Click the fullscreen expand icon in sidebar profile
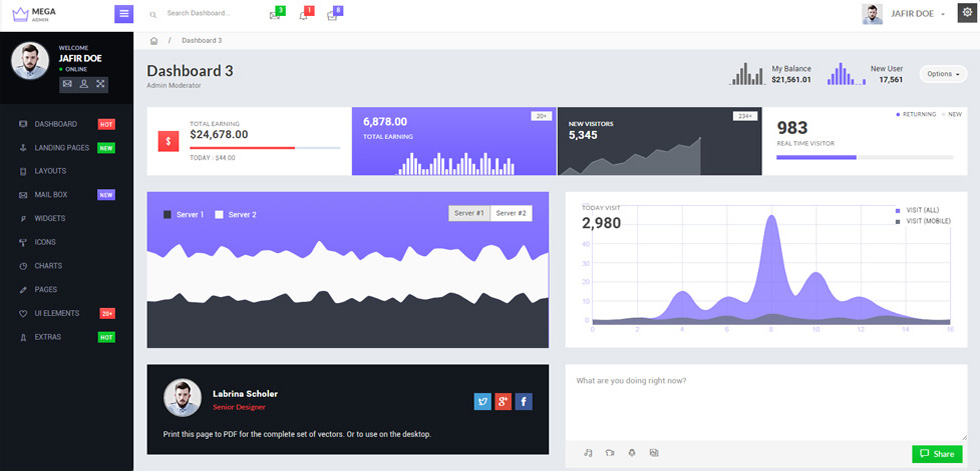This screenshot has width=980, height=471. click(100, 84)
